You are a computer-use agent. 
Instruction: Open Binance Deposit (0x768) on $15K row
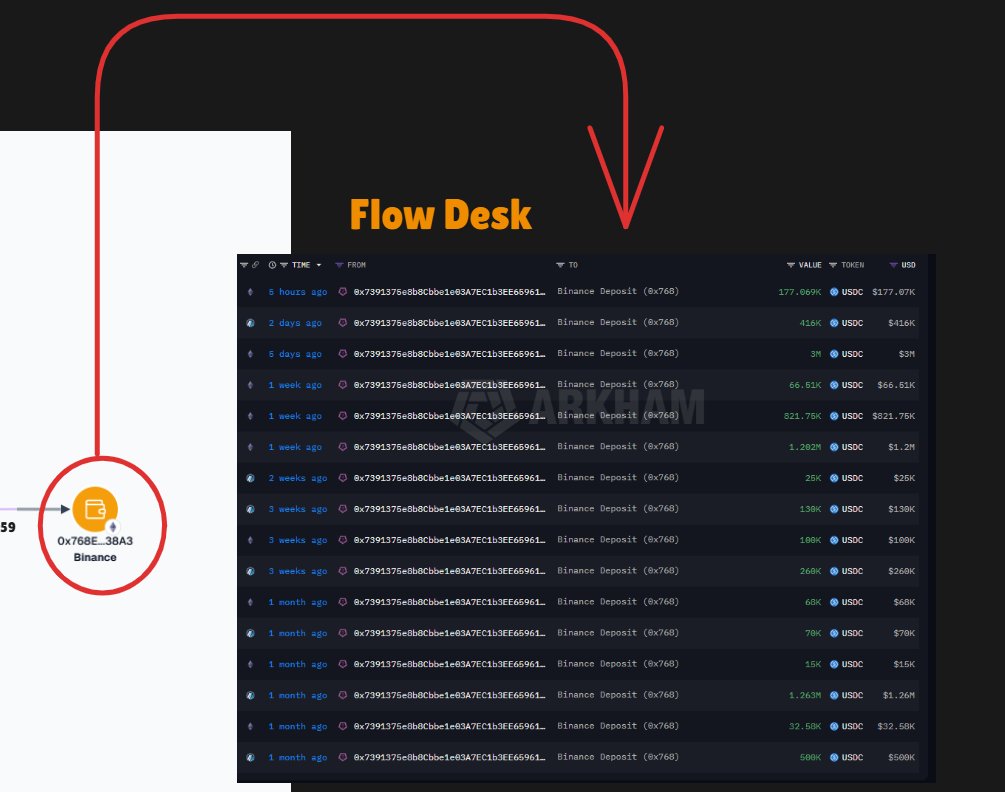coord(618,664)
